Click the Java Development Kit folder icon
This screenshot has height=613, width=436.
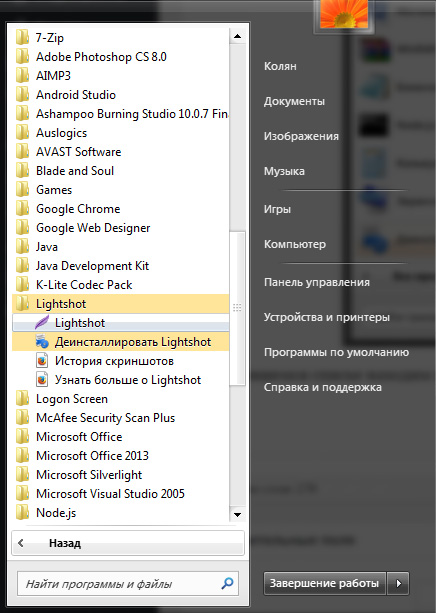point(22,266)
